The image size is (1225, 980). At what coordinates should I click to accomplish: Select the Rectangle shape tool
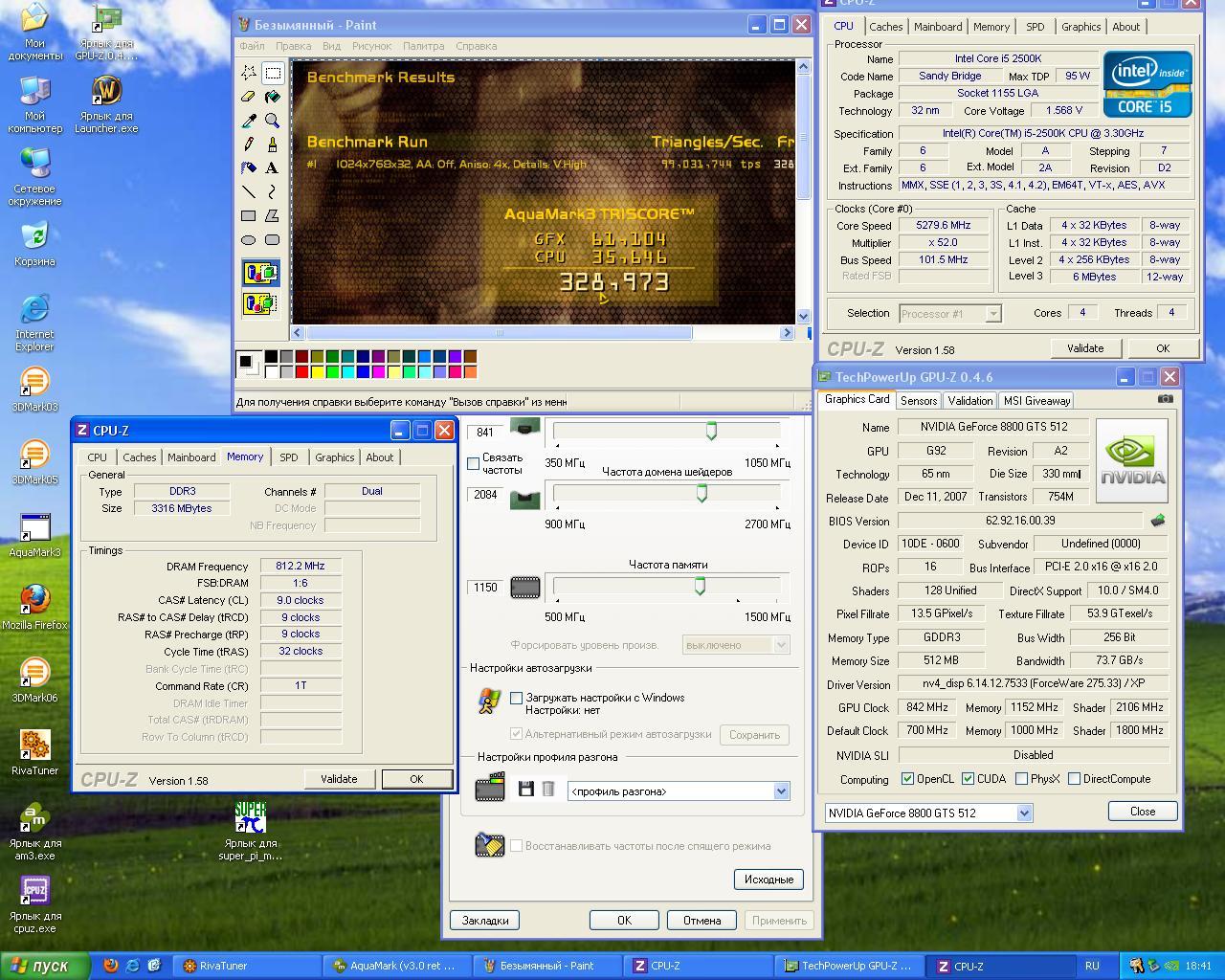[x=249, y=216]
